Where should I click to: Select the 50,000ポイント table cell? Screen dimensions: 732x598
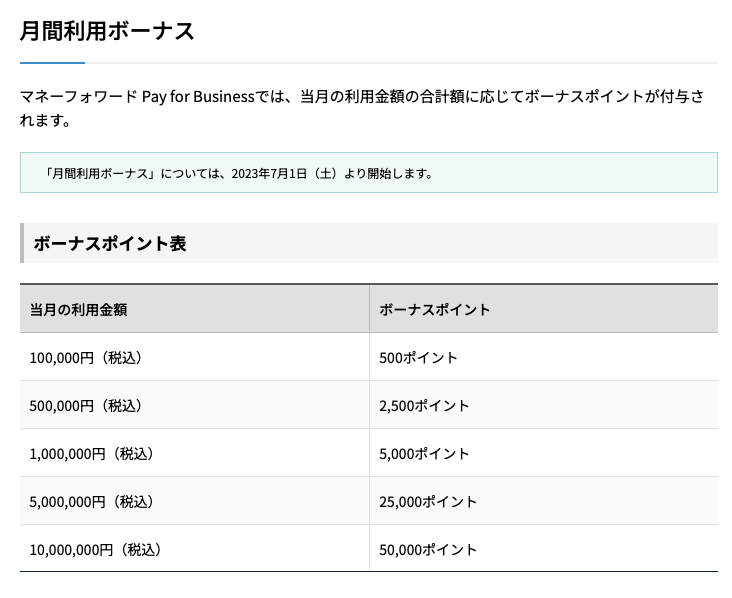[x=428, y=549]
